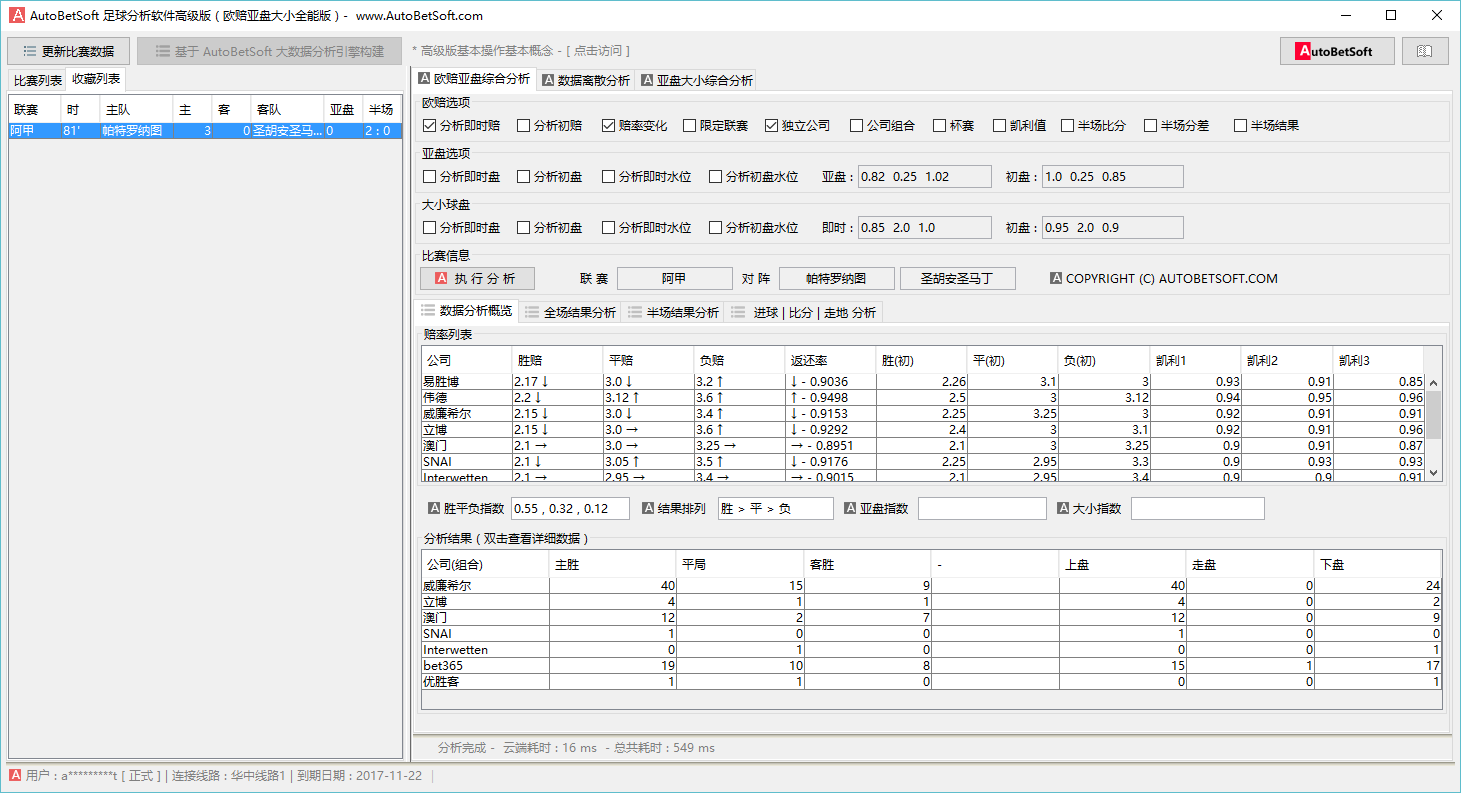Click the 初盘 field 1.0 0.25 0.85
Image resolution: width=1461 pixels, height=793 pixels.
(1112, 177)
